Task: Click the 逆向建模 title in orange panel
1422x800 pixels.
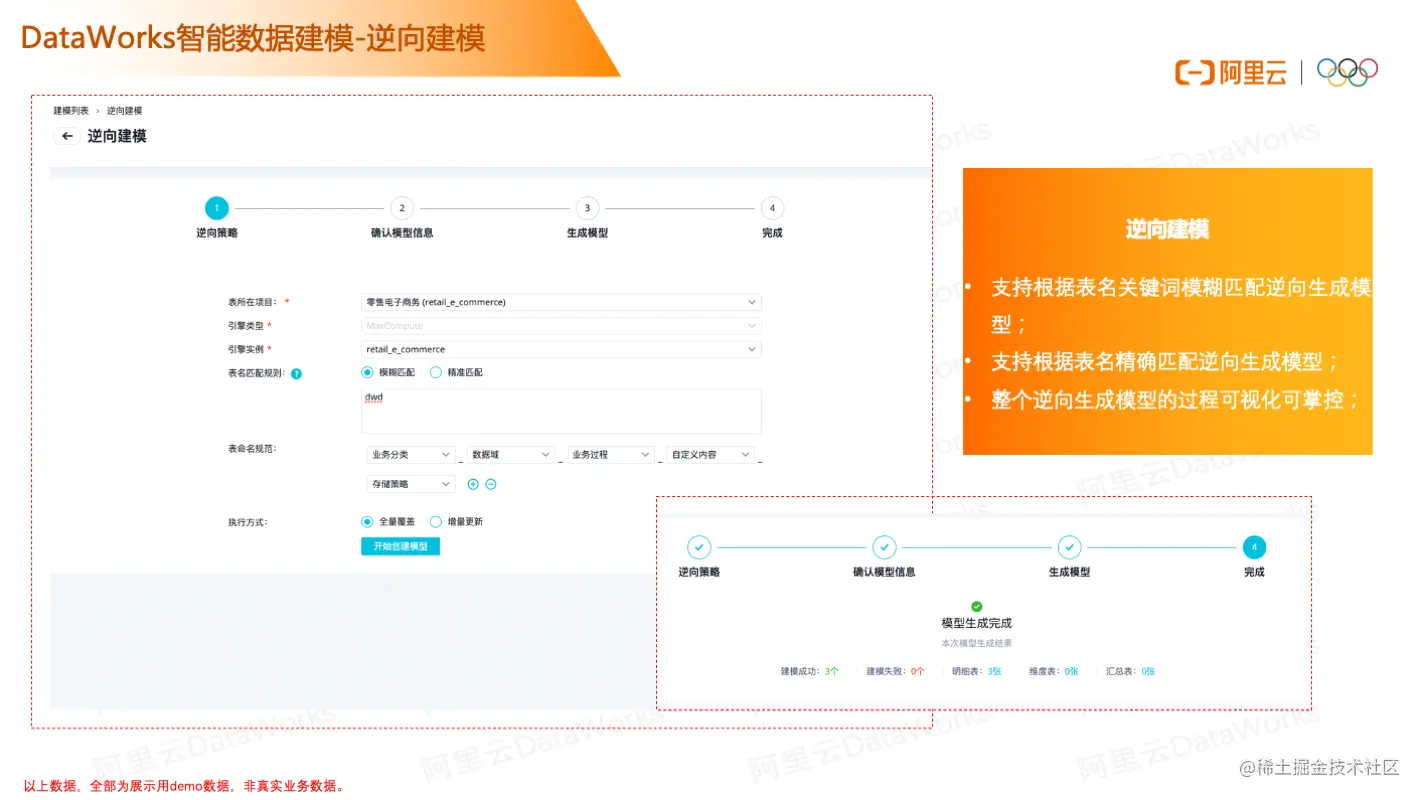Action: [1167, 229]
